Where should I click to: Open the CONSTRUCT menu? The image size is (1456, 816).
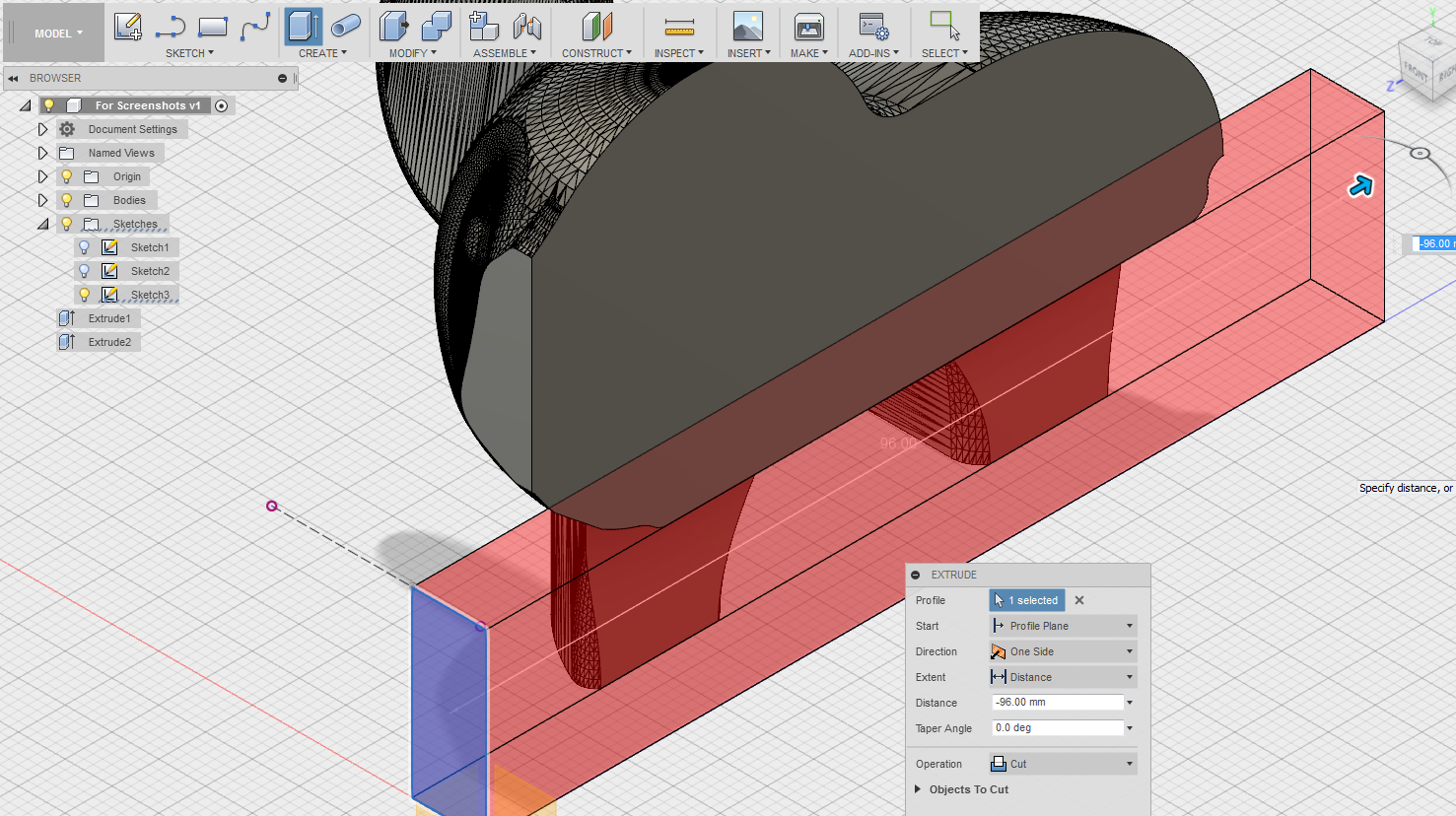(596, 53)
